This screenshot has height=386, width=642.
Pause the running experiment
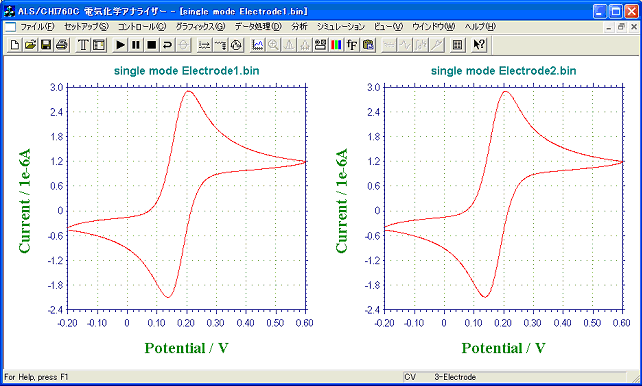pos(136,45)
